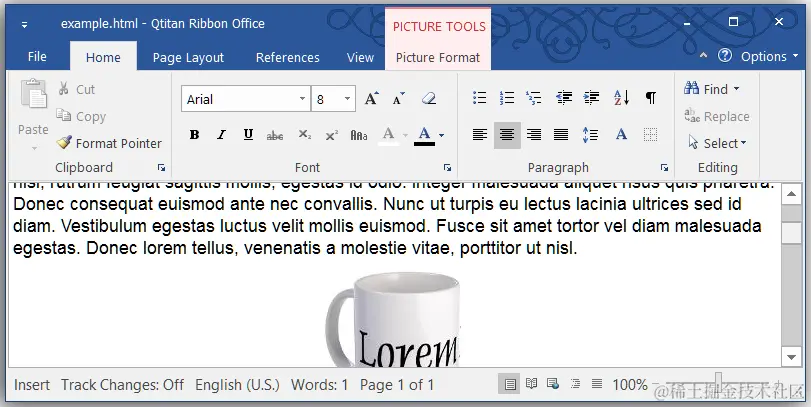Switch to Print Layout view icon
Image resolution: width=811 pixels, height=407 pixels.
pyautogui.click(x=509, y=384)
